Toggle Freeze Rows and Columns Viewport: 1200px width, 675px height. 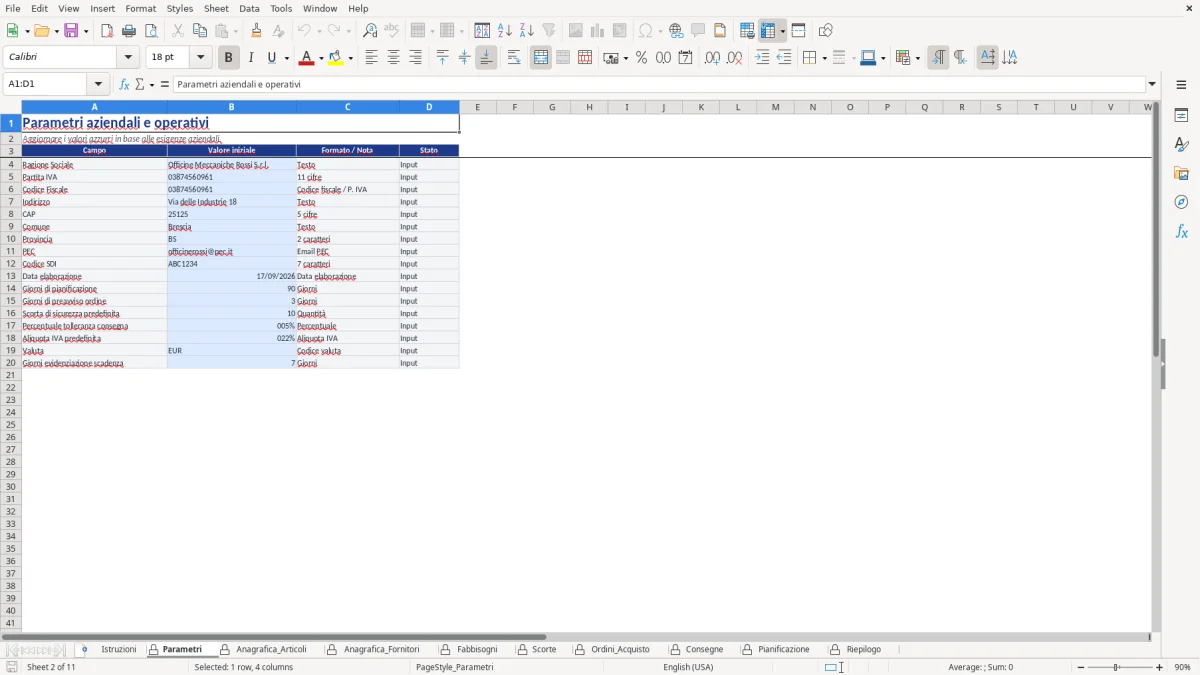point(768,31)
